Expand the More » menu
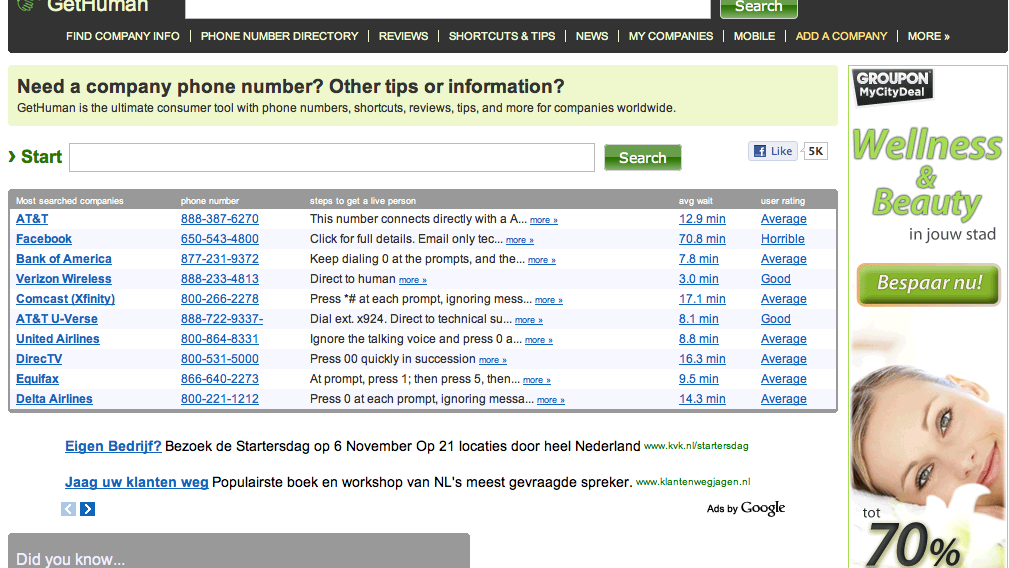Image resolution: width=1009 pixels, height=568 pixels. (929, 36)
